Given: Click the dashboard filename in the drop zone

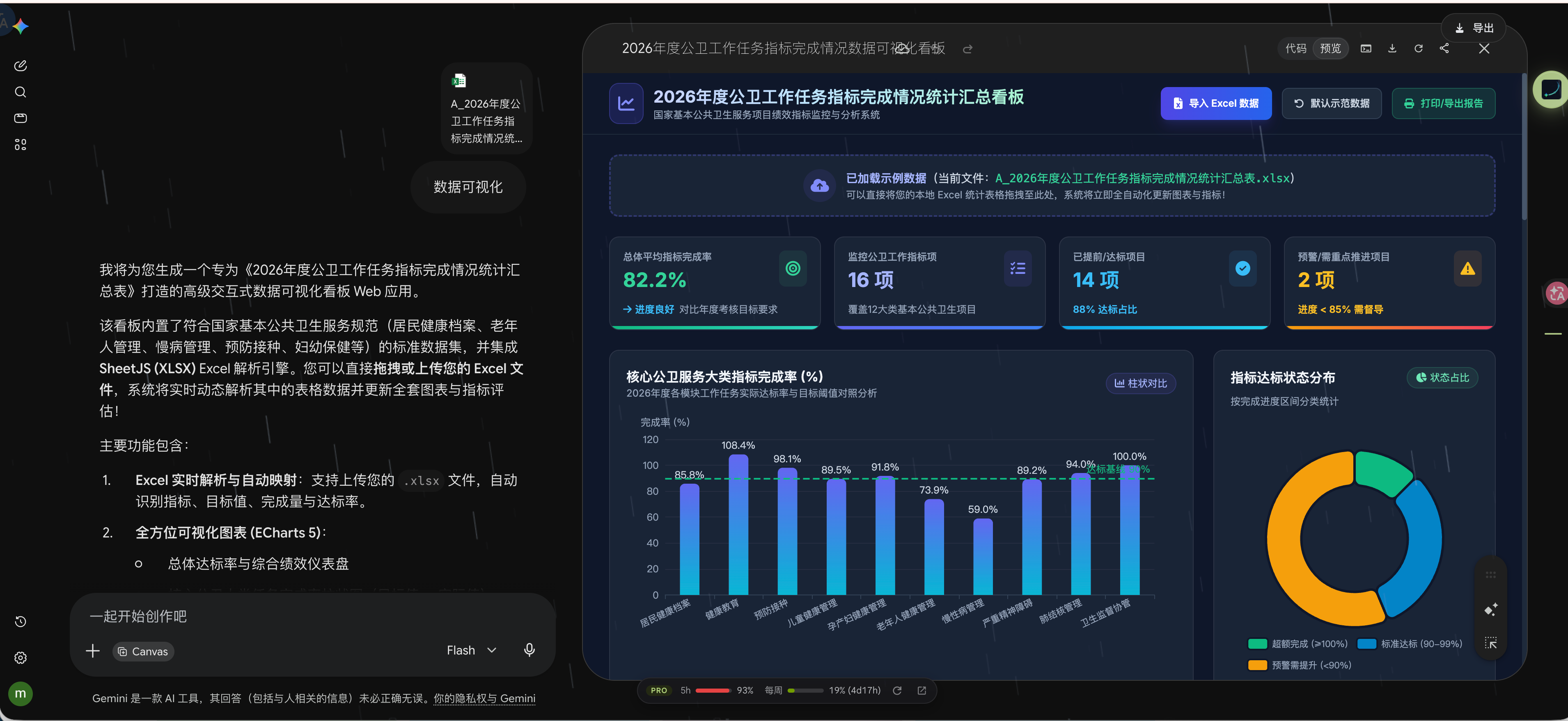Looking at the screenshot, I should point(1142,179).
